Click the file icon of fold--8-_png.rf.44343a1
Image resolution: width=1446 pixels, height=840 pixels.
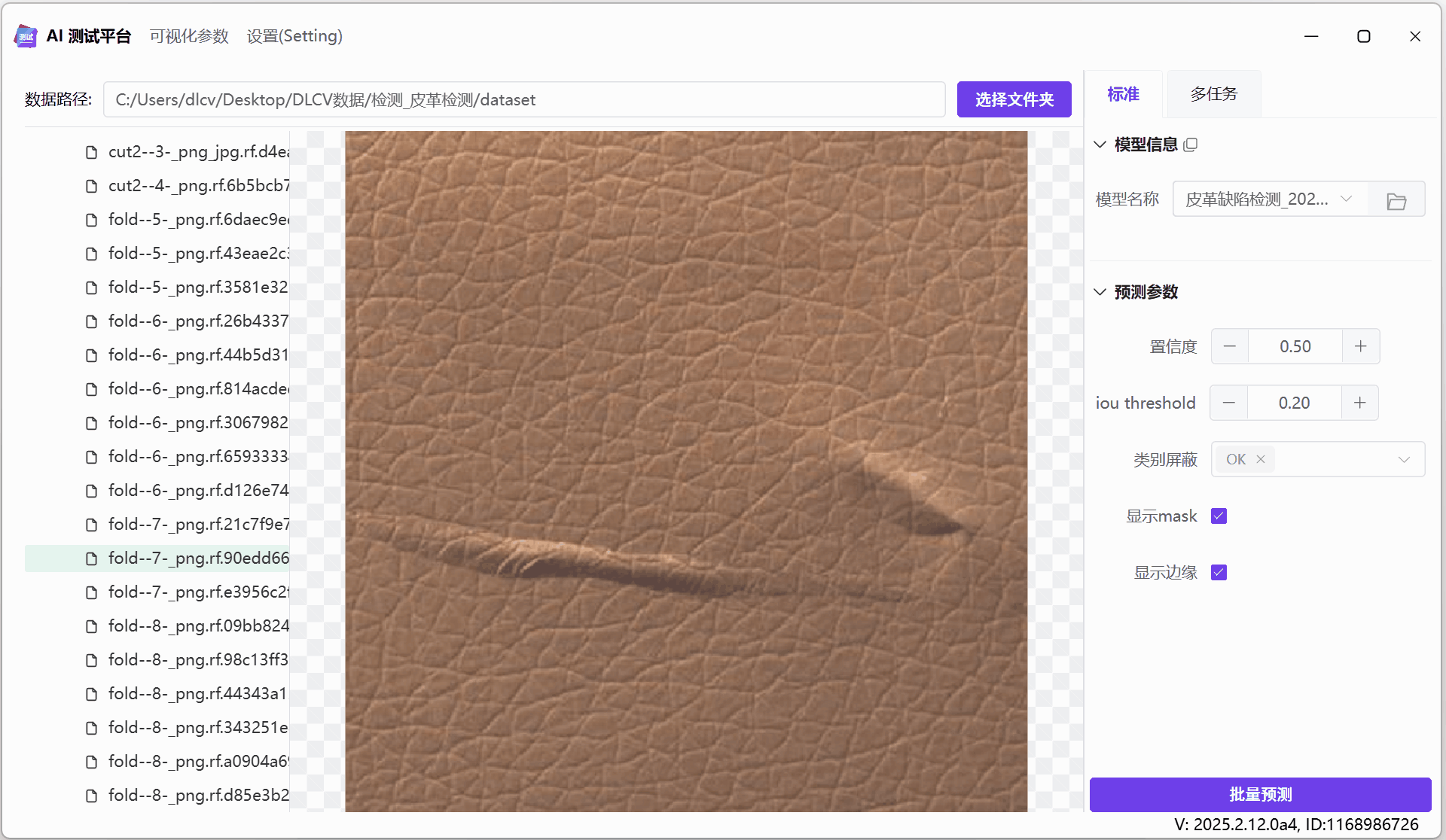(92, 694)
